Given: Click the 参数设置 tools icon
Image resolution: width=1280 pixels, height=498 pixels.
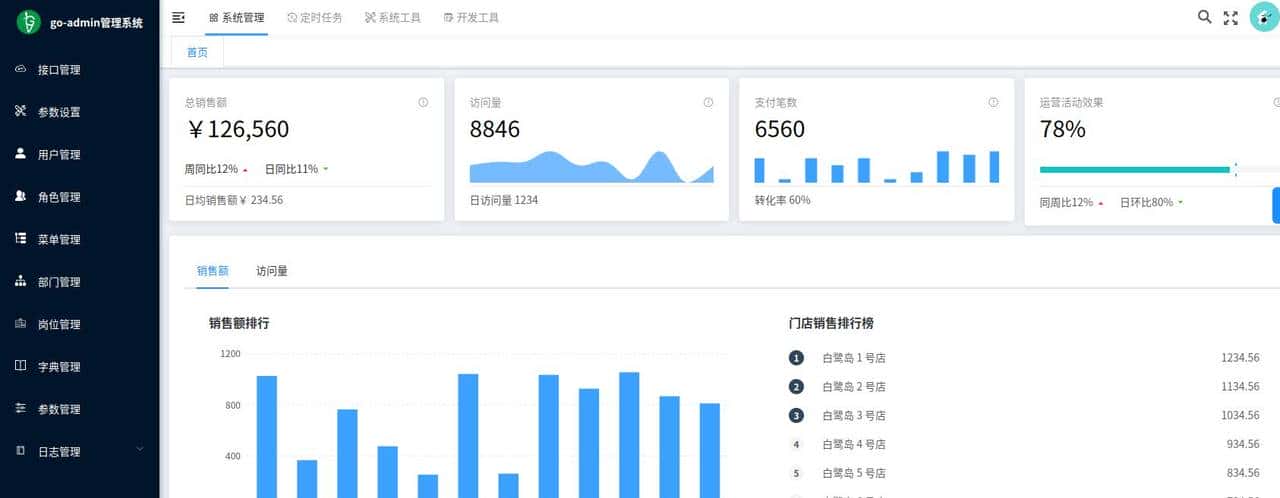Looking at the screenshot, I should click(20, 111).
